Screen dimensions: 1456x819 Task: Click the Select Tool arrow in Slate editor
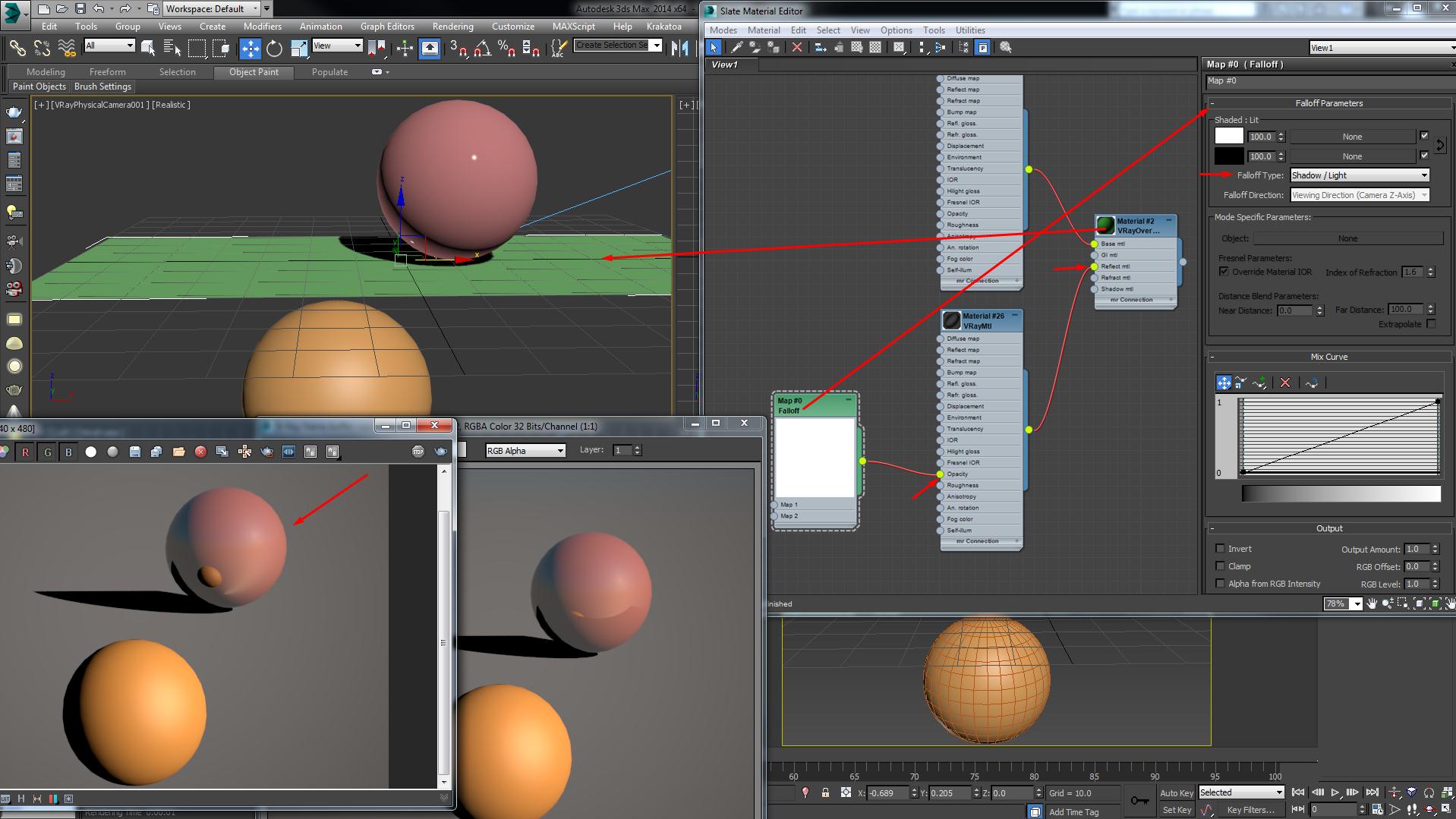pos(714,47)
